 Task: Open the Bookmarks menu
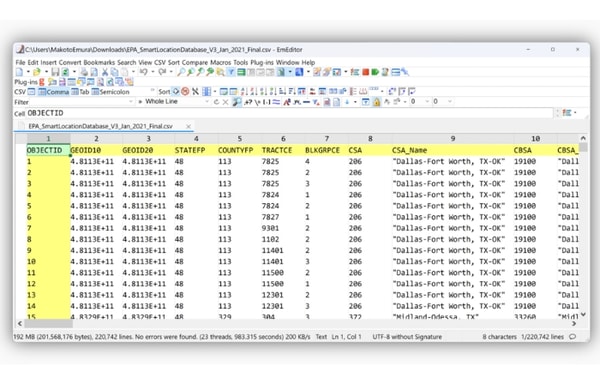pyautogui.click(x=99, y=62)
